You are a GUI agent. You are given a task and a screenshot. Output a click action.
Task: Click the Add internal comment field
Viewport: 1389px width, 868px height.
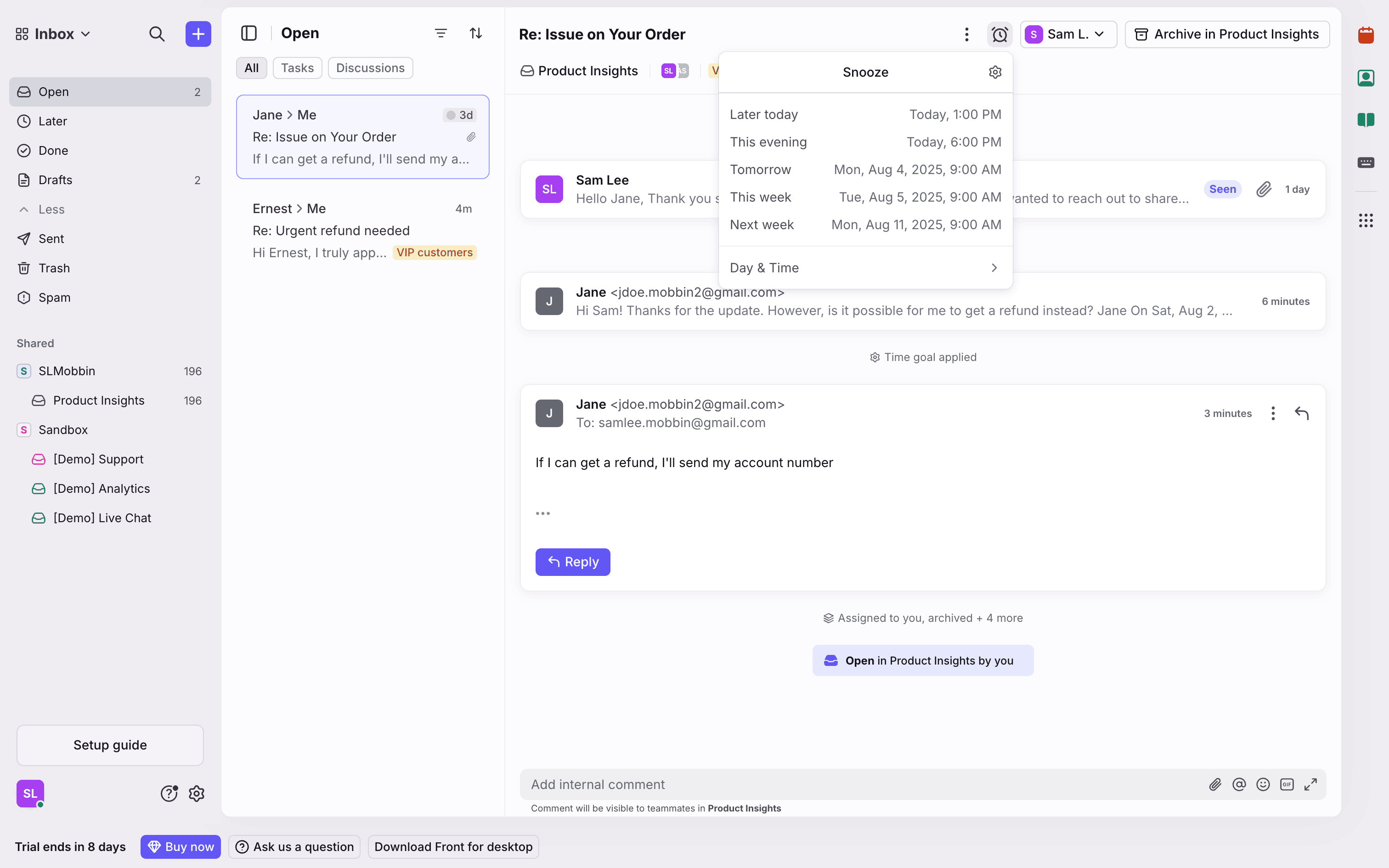tap(861, 784)
